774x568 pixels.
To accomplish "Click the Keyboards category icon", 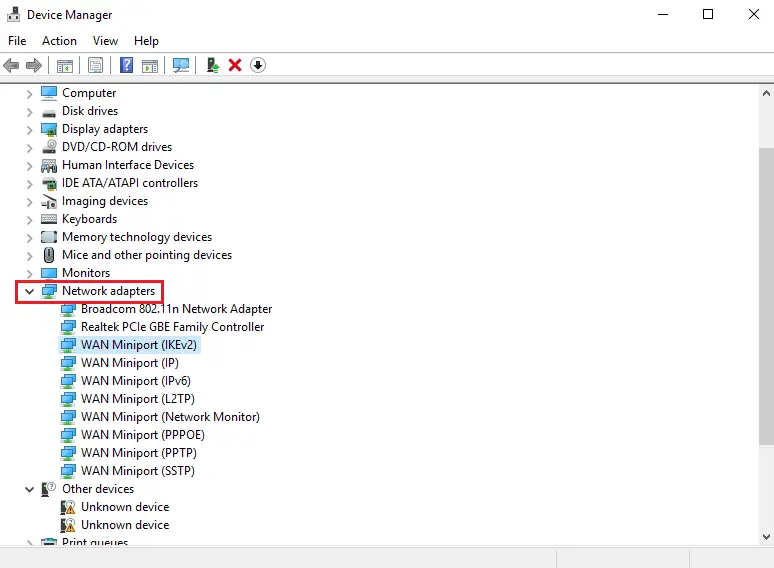I will (x=49, y=219).
